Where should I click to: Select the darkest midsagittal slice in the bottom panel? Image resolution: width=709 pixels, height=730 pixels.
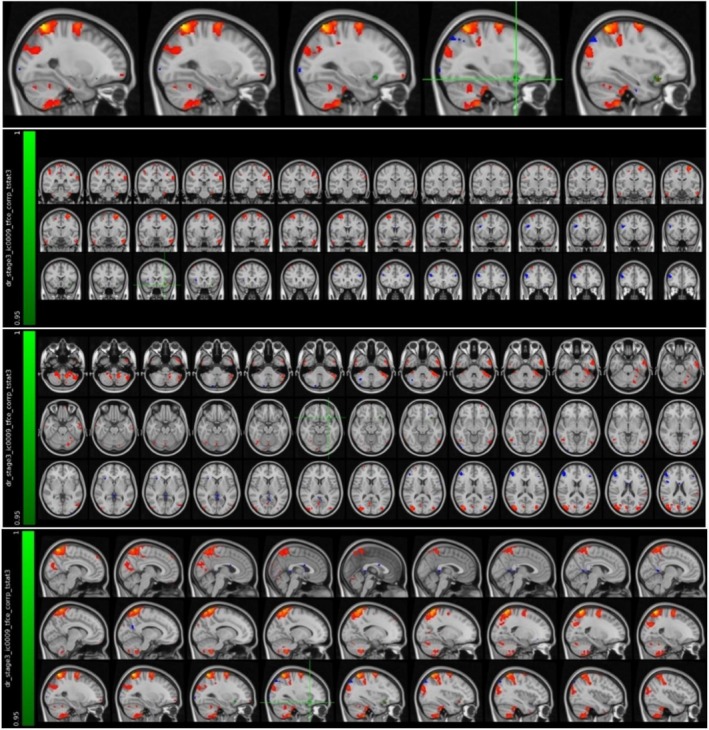pyautogui.click(x=372, y=568)
